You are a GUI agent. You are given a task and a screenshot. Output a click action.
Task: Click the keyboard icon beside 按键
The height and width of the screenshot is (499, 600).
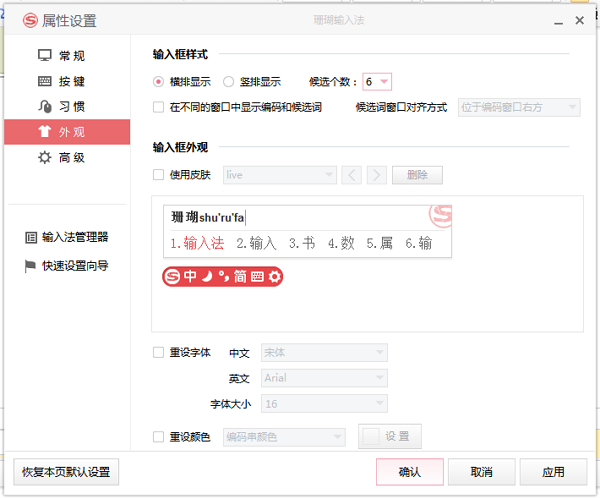pos(45,81)
